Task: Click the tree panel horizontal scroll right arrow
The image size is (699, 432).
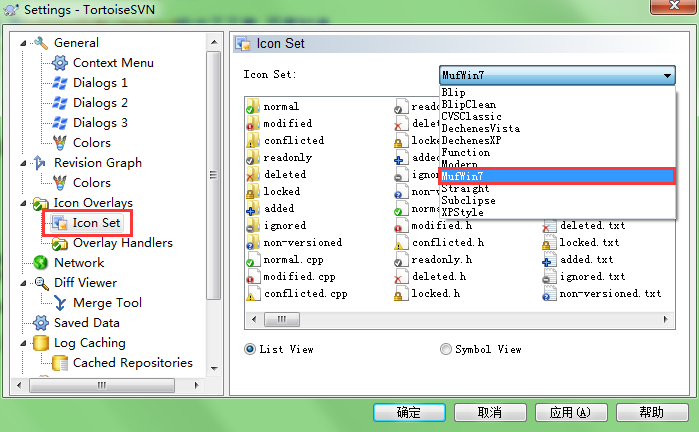Action: [x=197, y=385]
